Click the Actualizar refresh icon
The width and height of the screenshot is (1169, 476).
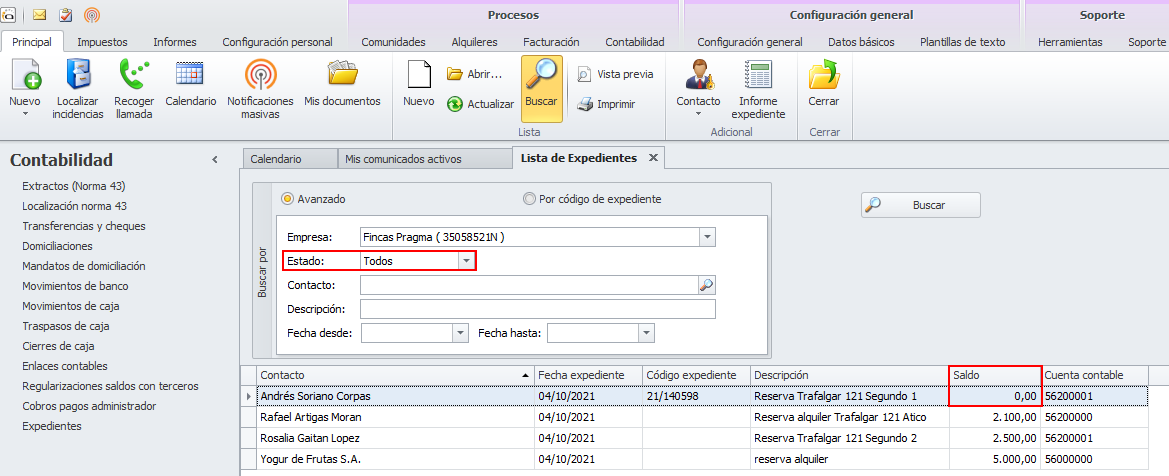(x=455, y=104)
